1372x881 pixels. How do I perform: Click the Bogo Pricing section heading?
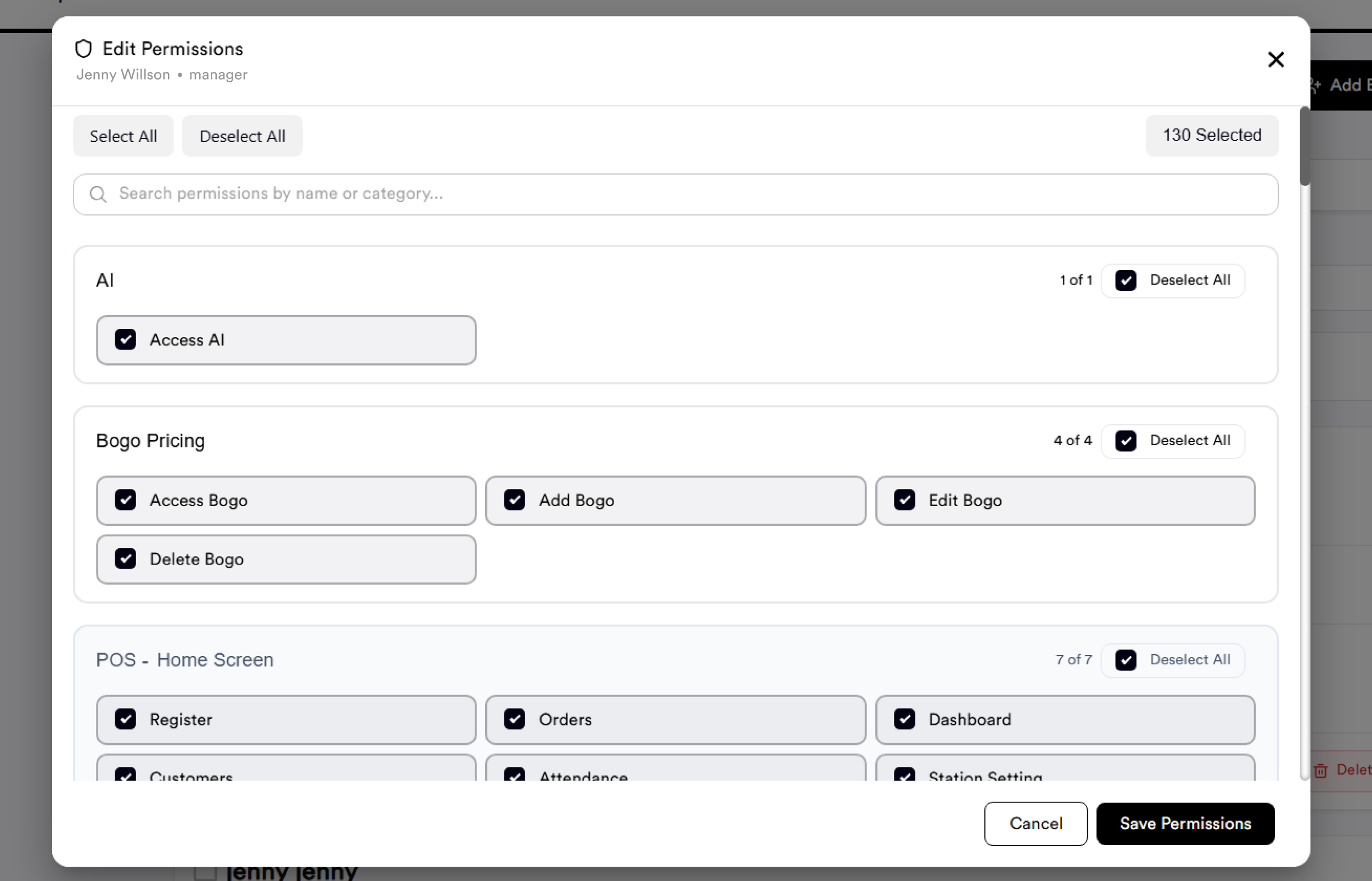pos(150,440)
